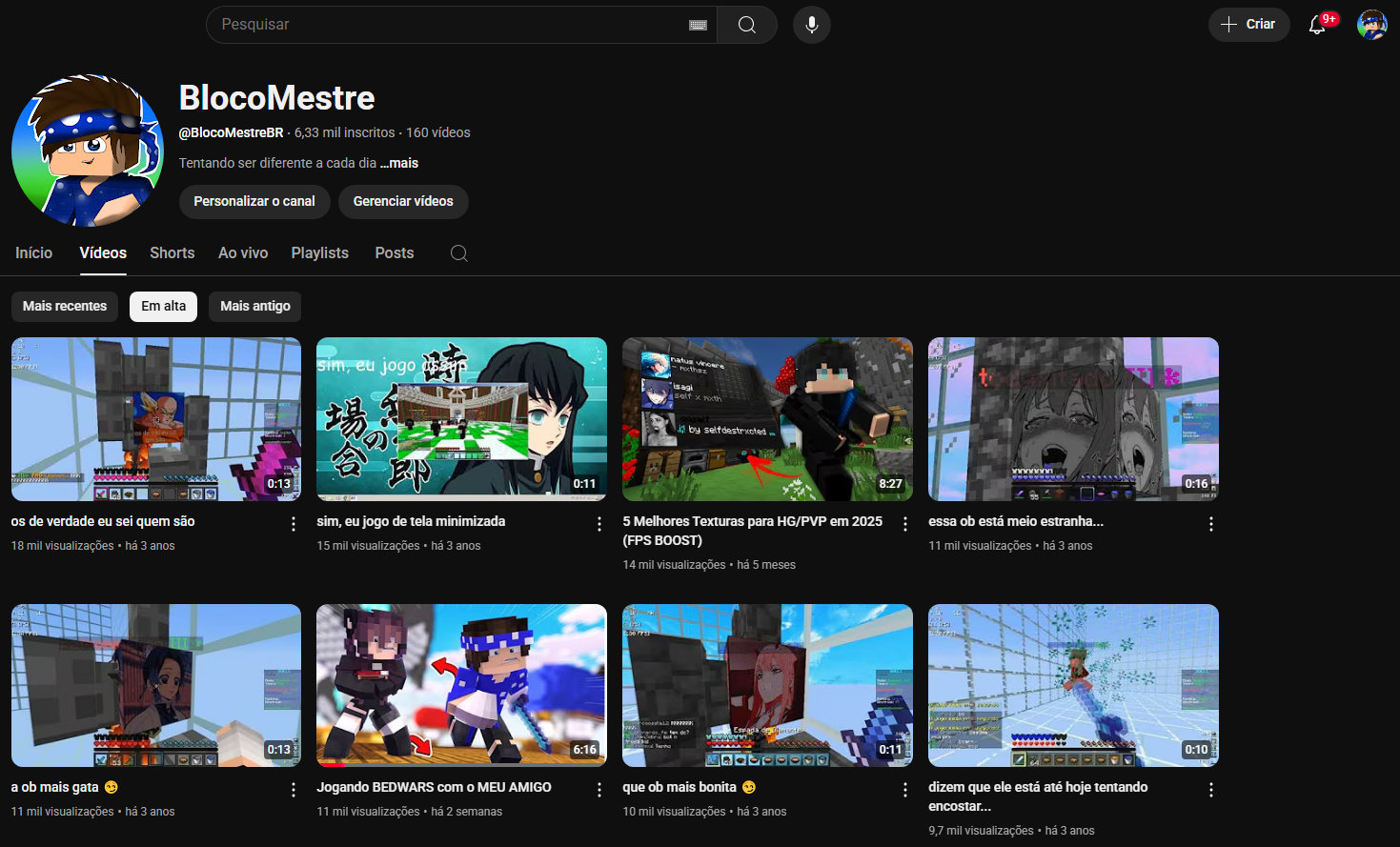This screenshot has width=1400, height=847.
Task: Click '18 mil visualizações • há 3 anos' text
Action: point(93,546)
